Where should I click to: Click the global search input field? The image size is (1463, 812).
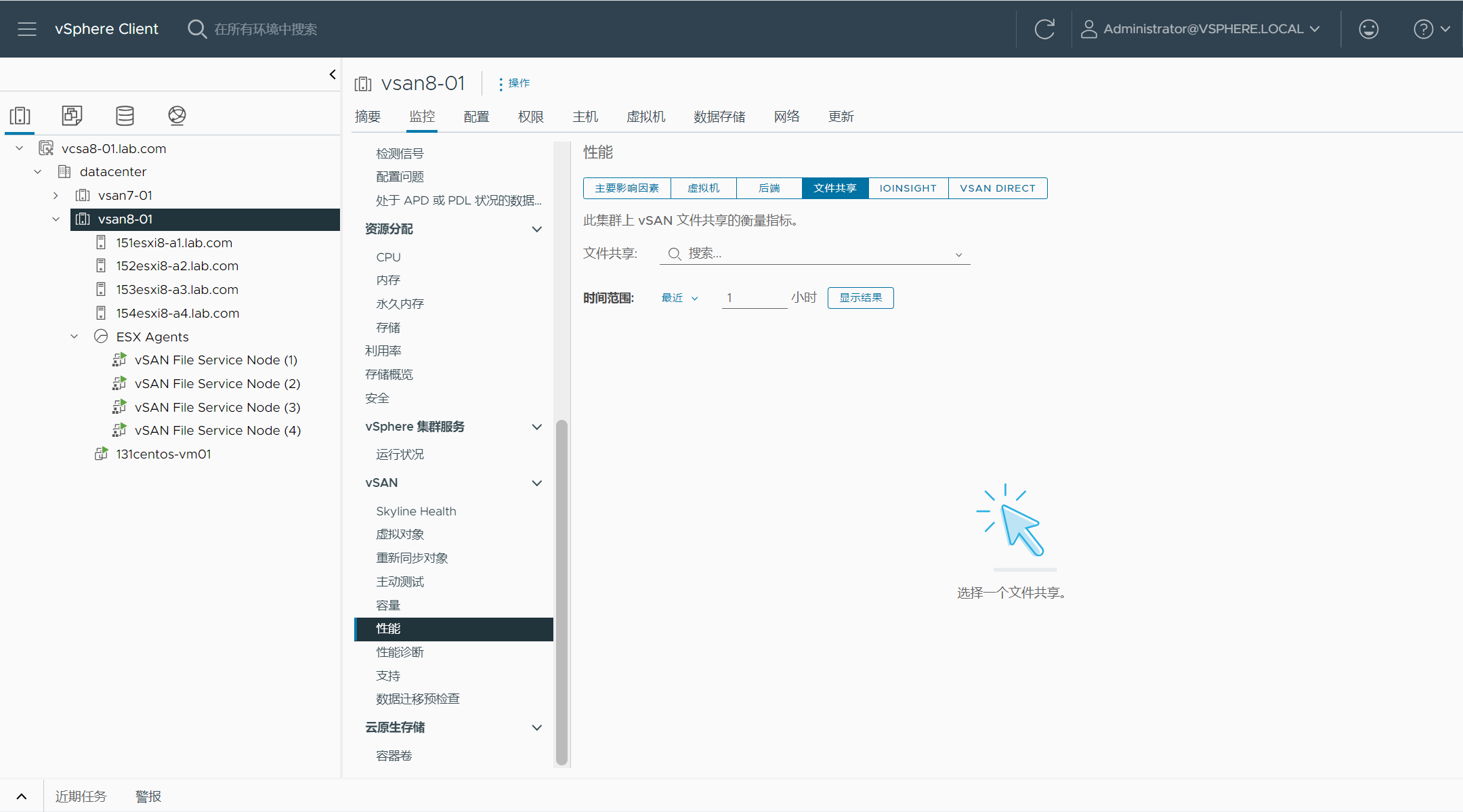[266, 29]
